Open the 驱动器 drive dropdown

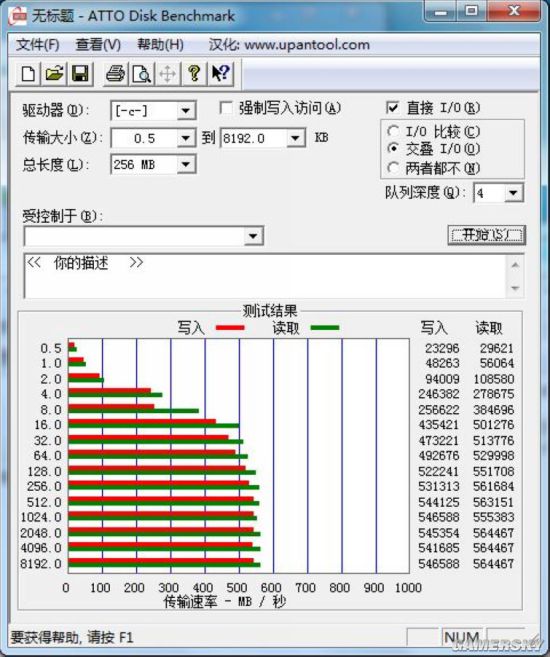coord(185,111)
